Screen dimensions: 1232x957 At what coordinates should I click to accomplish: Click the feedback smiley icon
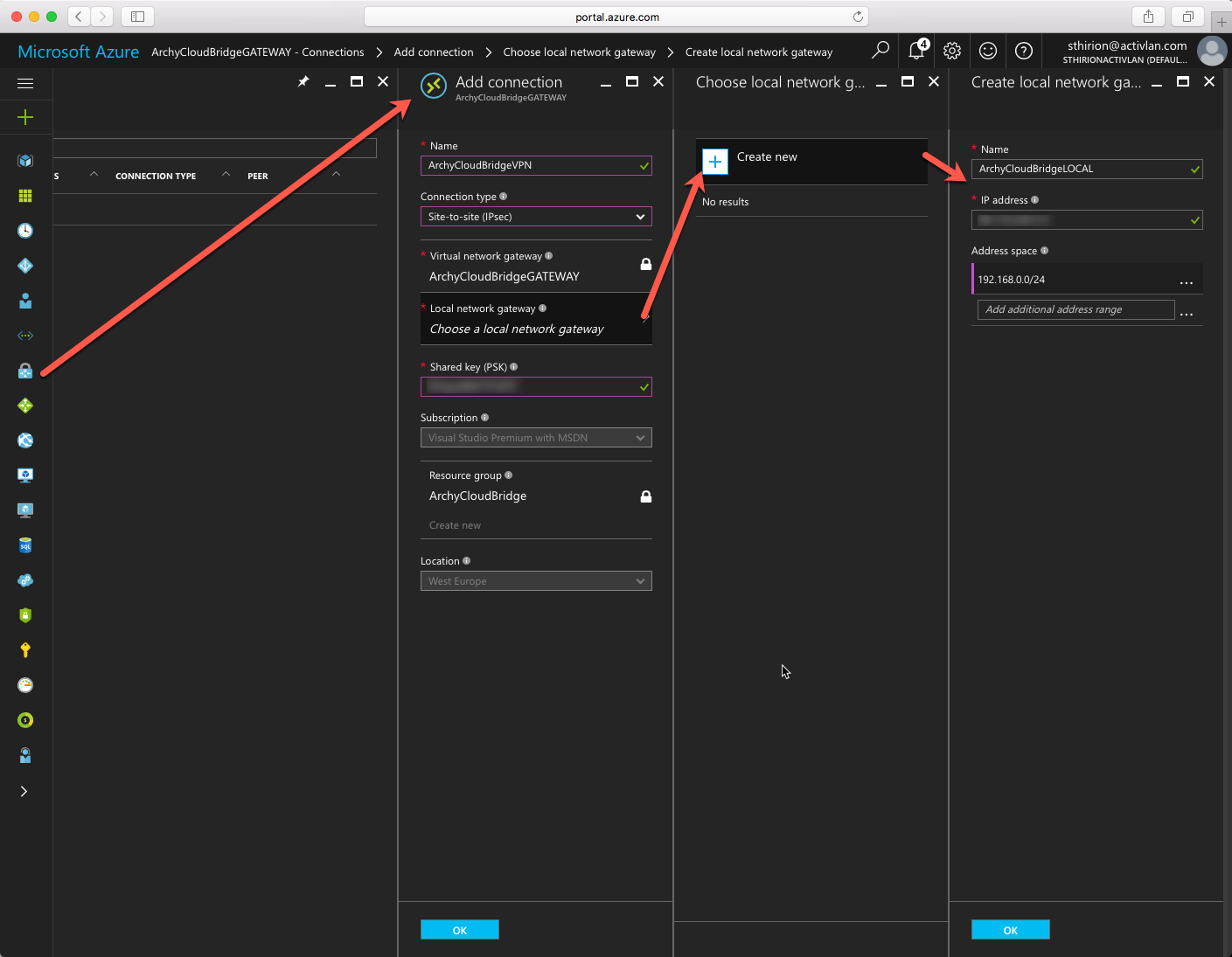(988, 51)
